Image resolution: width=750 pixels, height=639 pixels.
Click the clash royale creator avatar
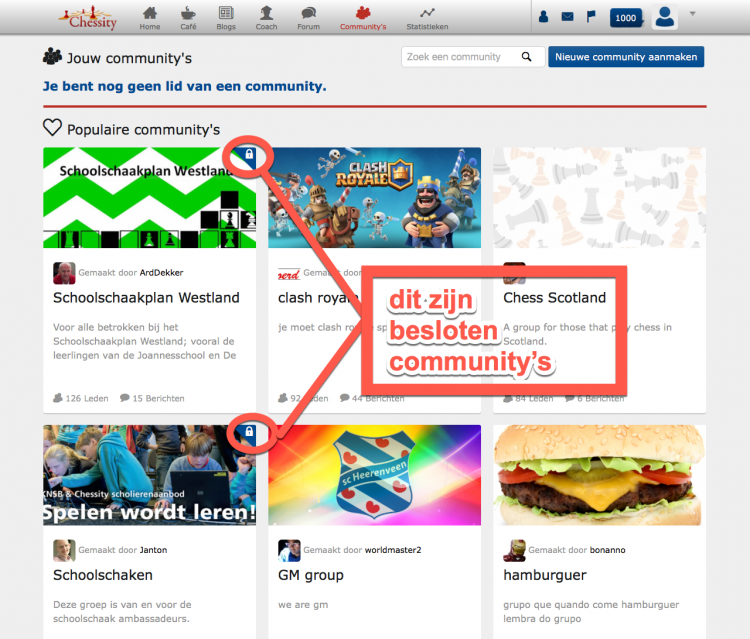point(289,274)
